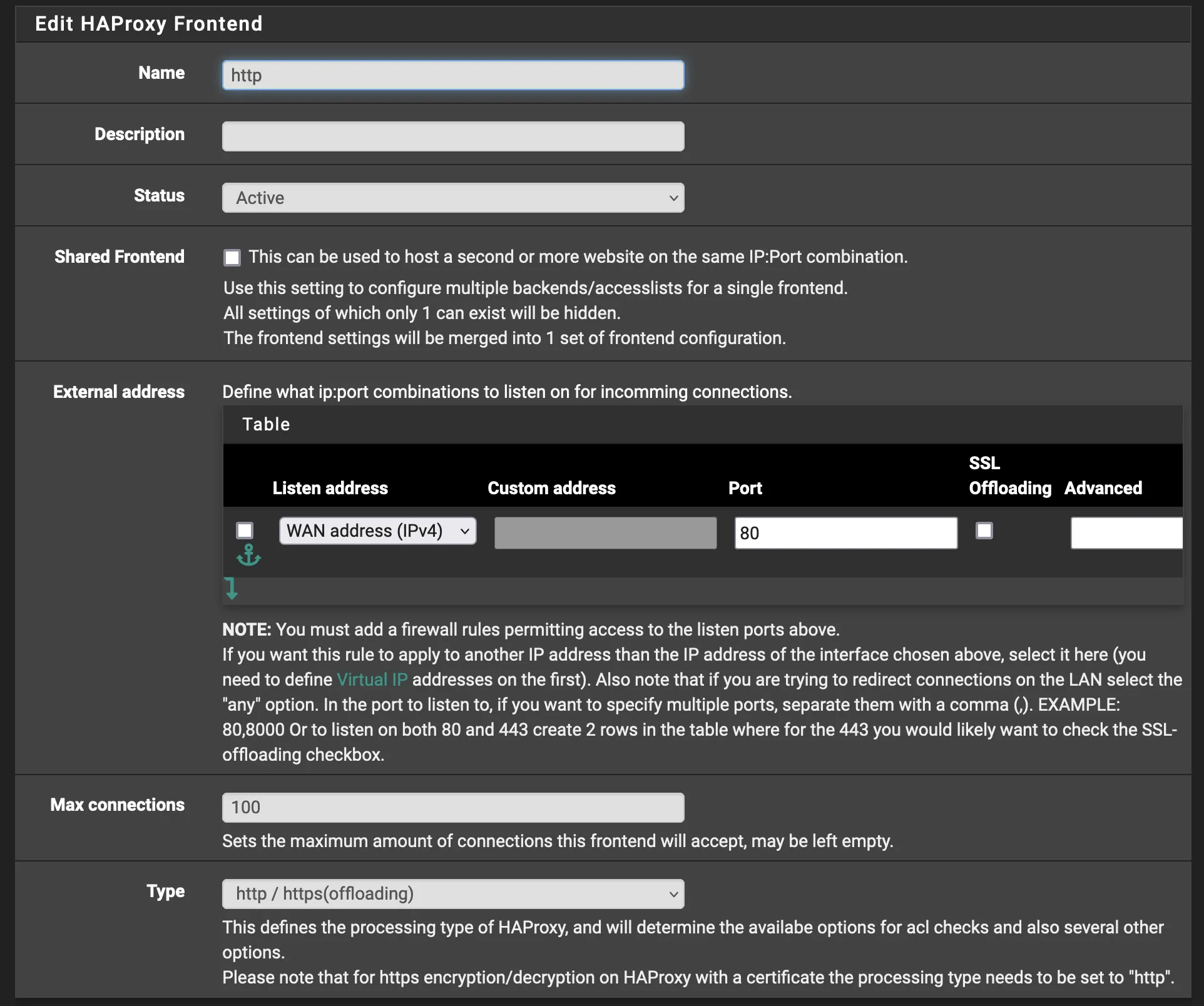The image size is (1204, 1006).
Task: Click the Port column header
Action: click(x=745, y=488)
